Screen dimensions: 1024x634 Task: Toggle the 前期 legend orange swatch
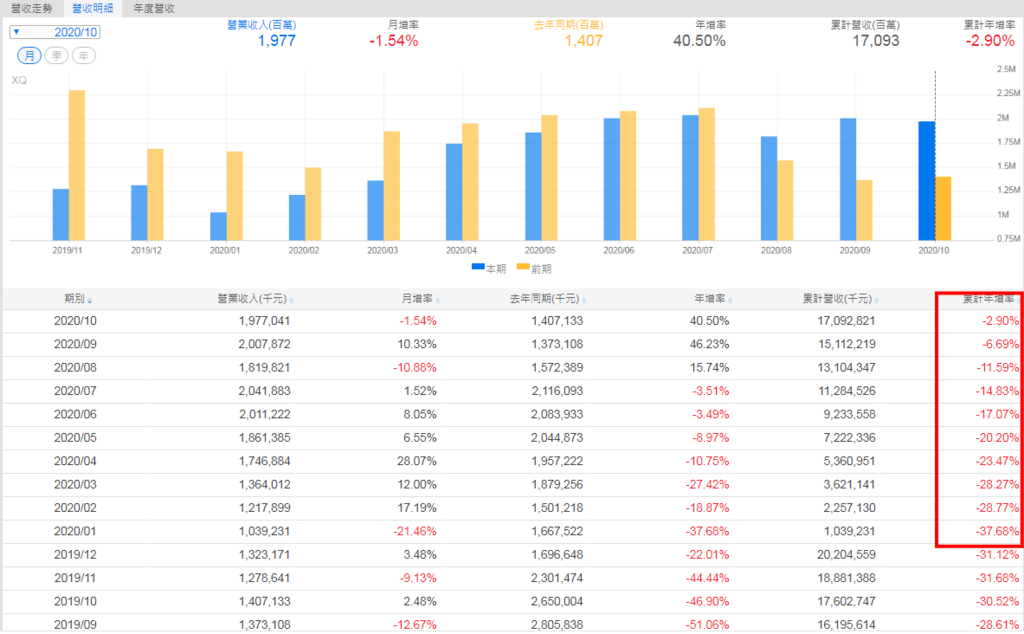(523, 267)
